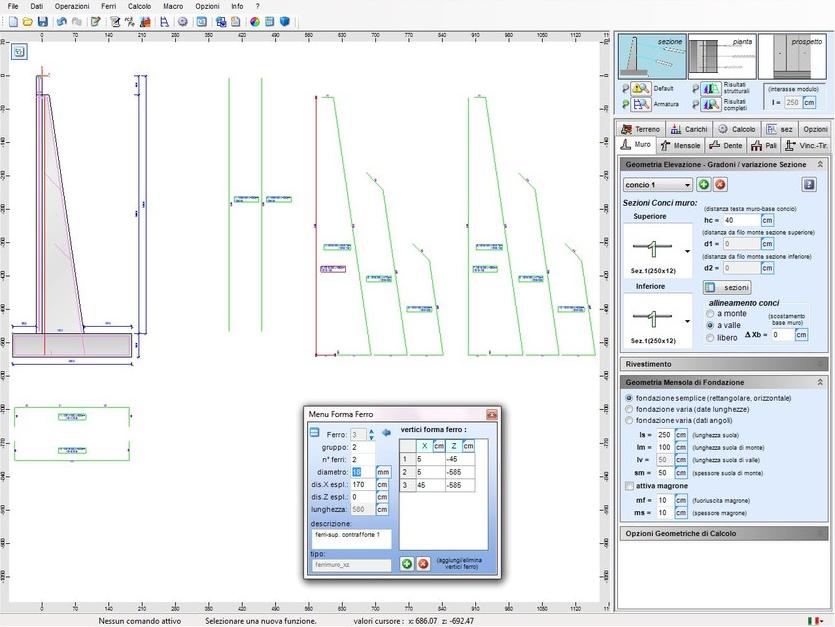Switch to the pianta view thumbnail
This screenshot has height=627, width=835.
click(x=721, y=57)
